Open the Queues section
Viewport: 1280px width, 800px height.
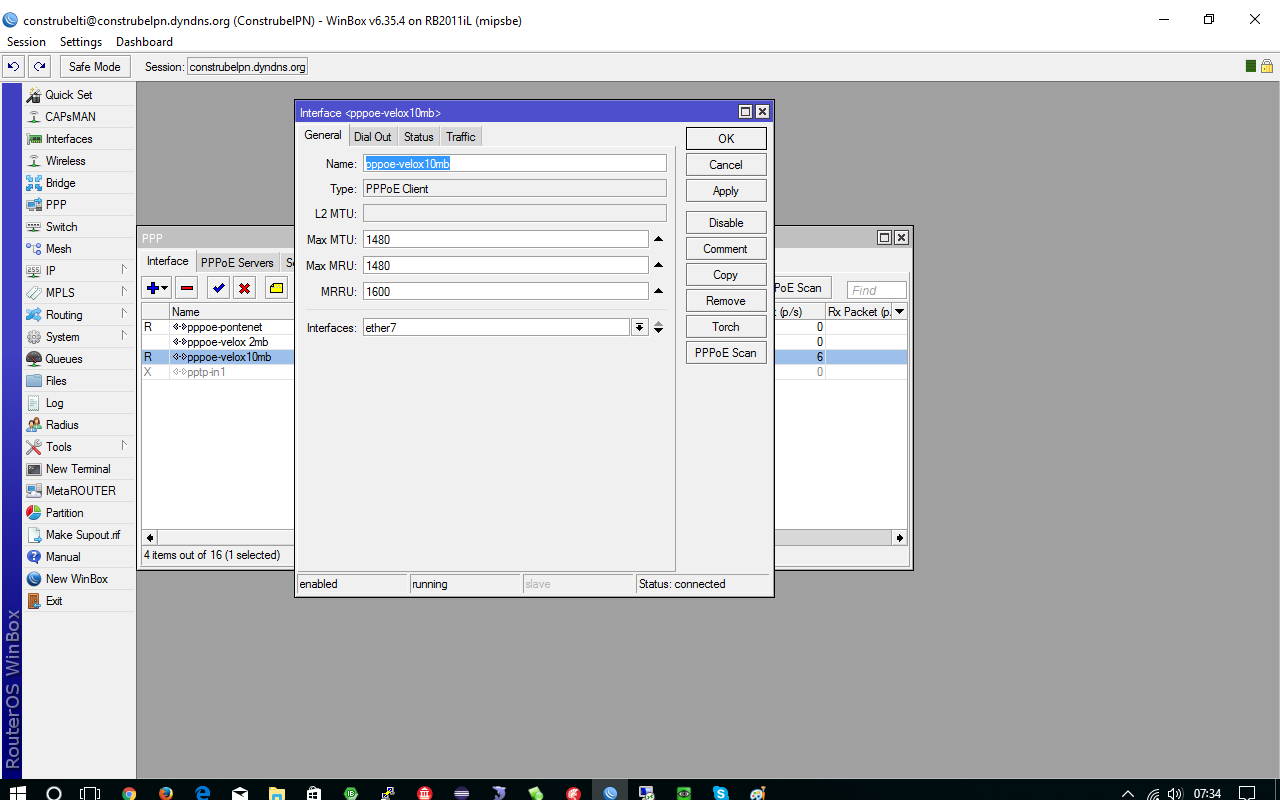point(64,359)
